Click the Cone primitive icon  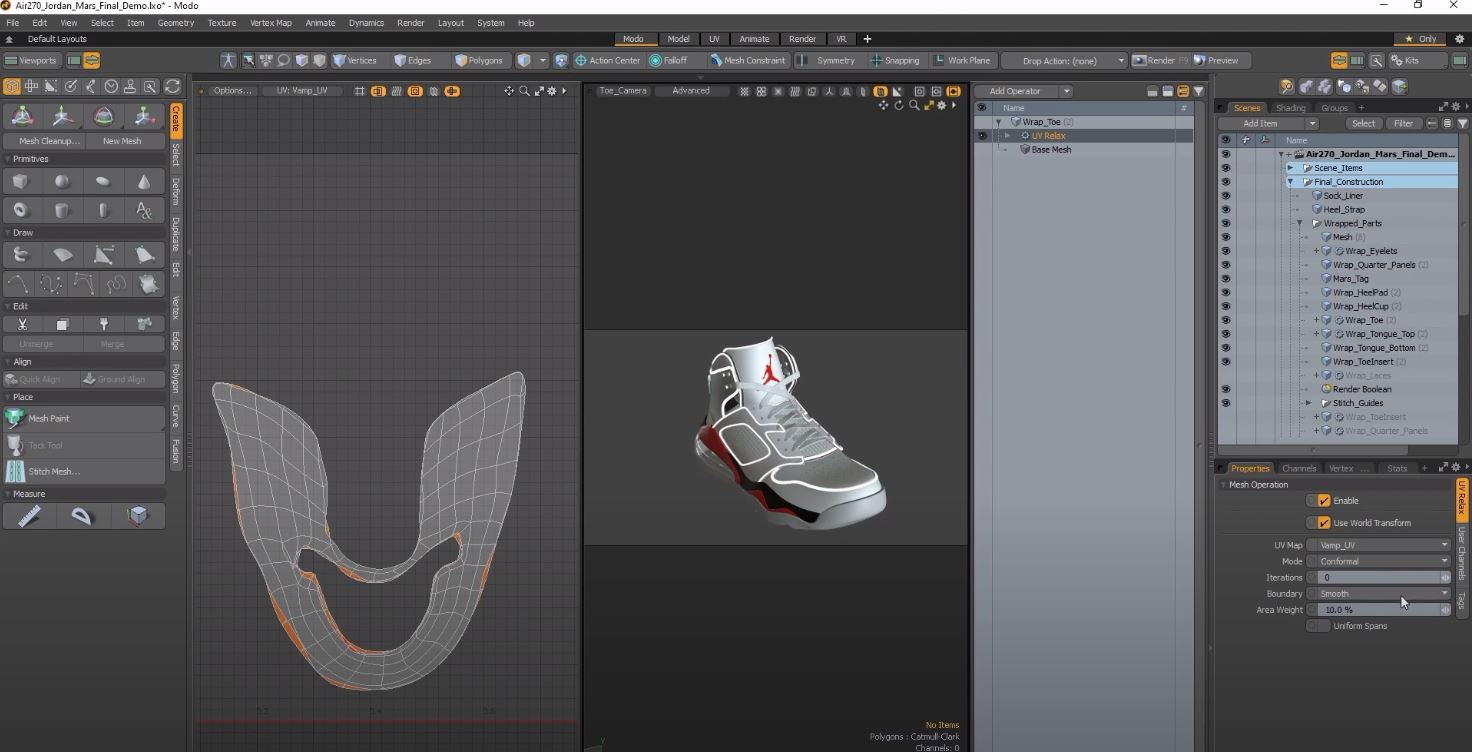[144, 182]
